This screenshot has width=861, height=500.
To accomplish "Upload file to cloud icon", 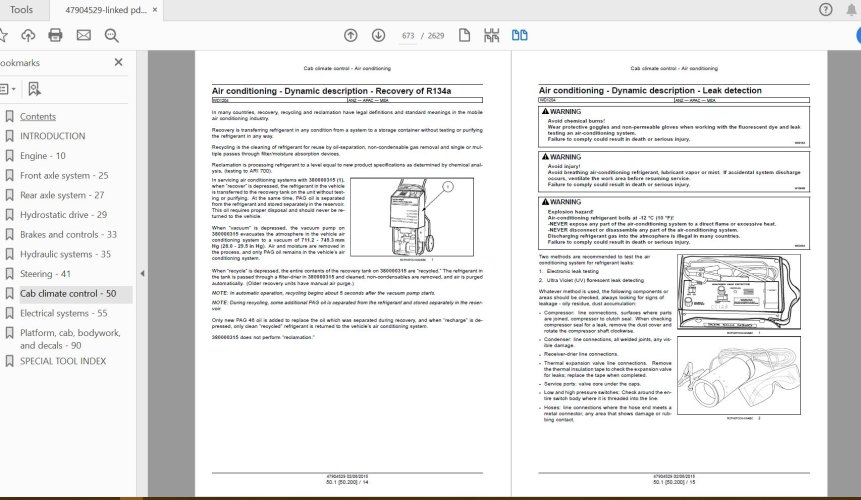I will tap(28, 36).
